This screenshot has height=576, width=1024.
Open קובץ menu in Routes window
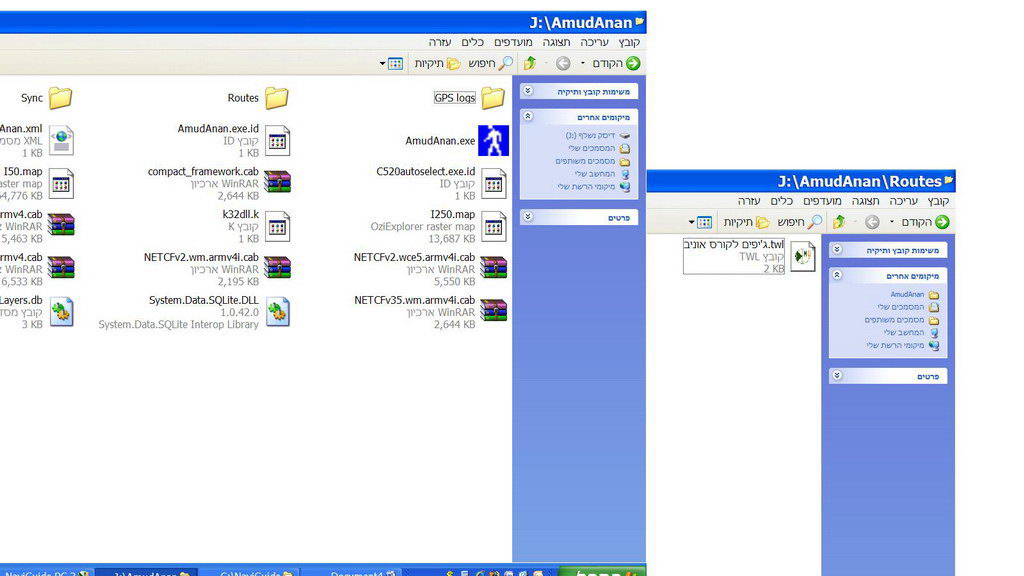point(938,201)
